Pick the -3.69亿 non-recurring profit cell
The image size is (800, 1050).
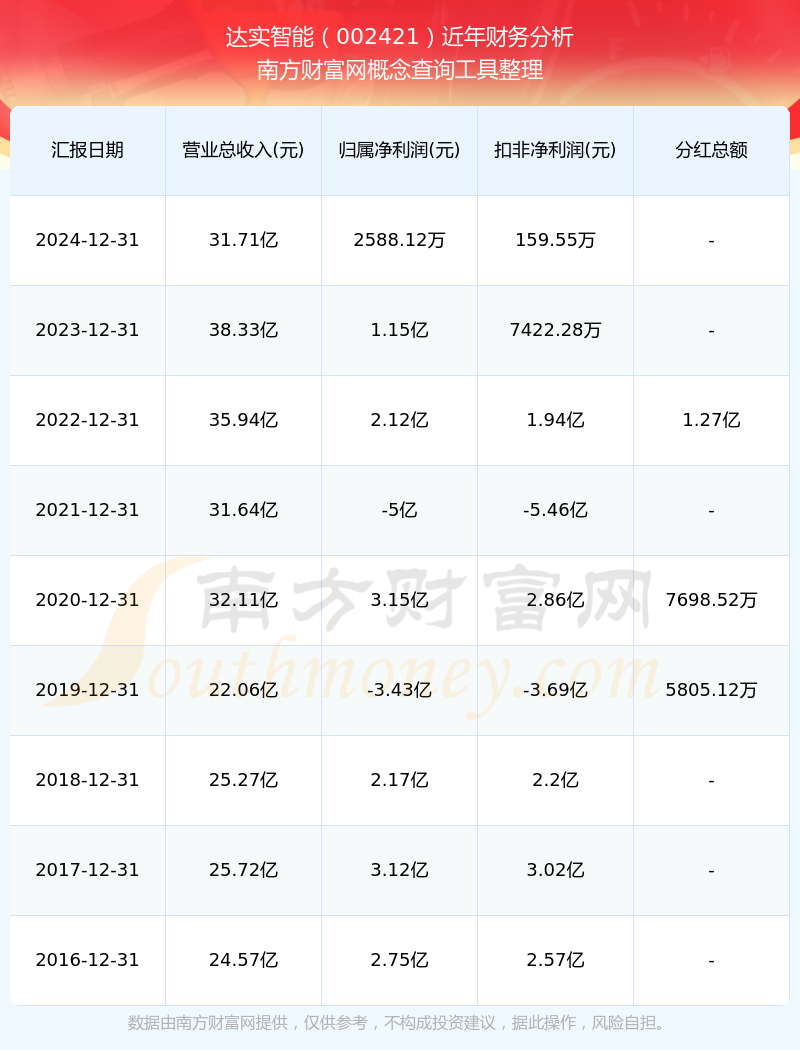coord(556,690)
